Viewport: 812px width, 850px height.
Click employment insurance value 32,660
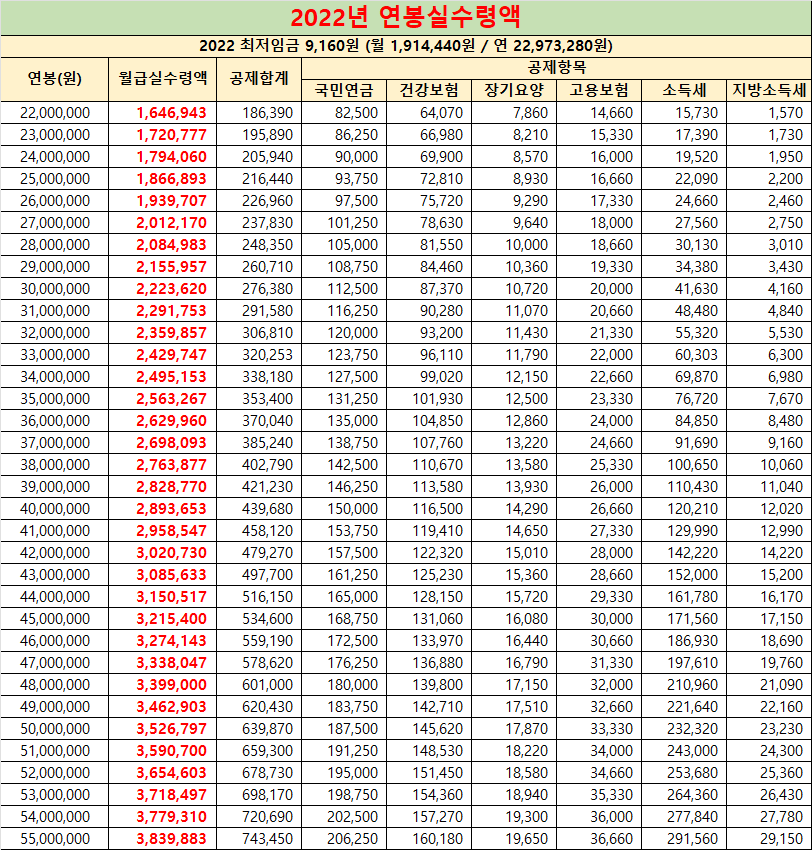coord(611,707)
